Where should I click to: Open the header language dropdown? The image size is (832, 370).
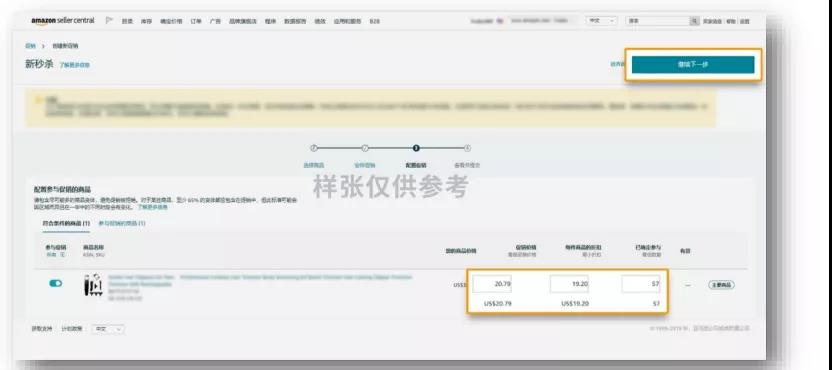coord(601,21)
